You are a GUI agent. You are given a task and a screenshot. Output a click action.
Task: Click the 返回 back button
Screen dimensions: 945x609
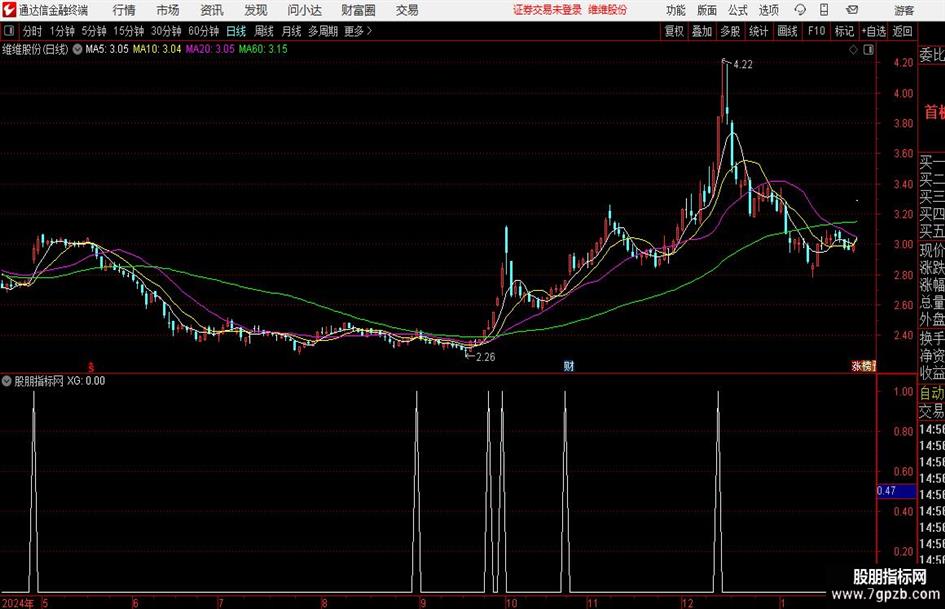click(902, 31)
